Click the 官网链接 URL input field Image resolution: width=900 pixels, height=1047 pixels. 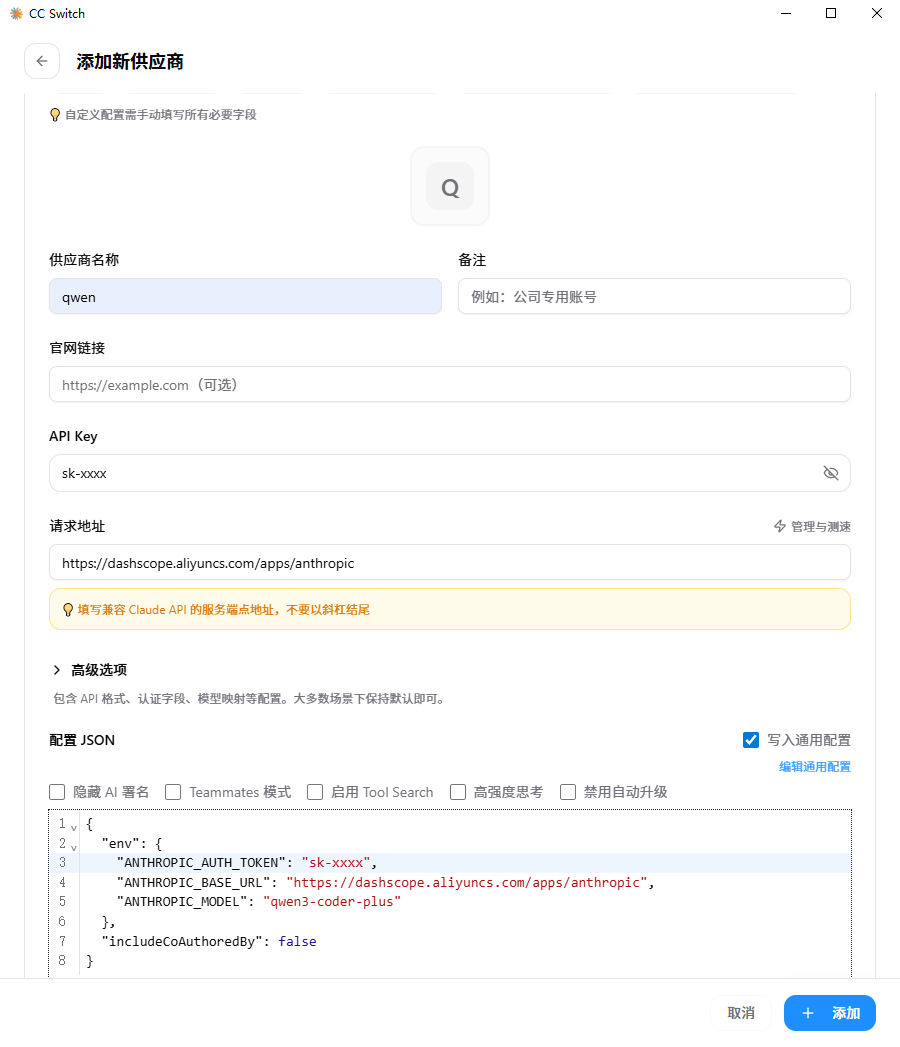coord(450,385)
